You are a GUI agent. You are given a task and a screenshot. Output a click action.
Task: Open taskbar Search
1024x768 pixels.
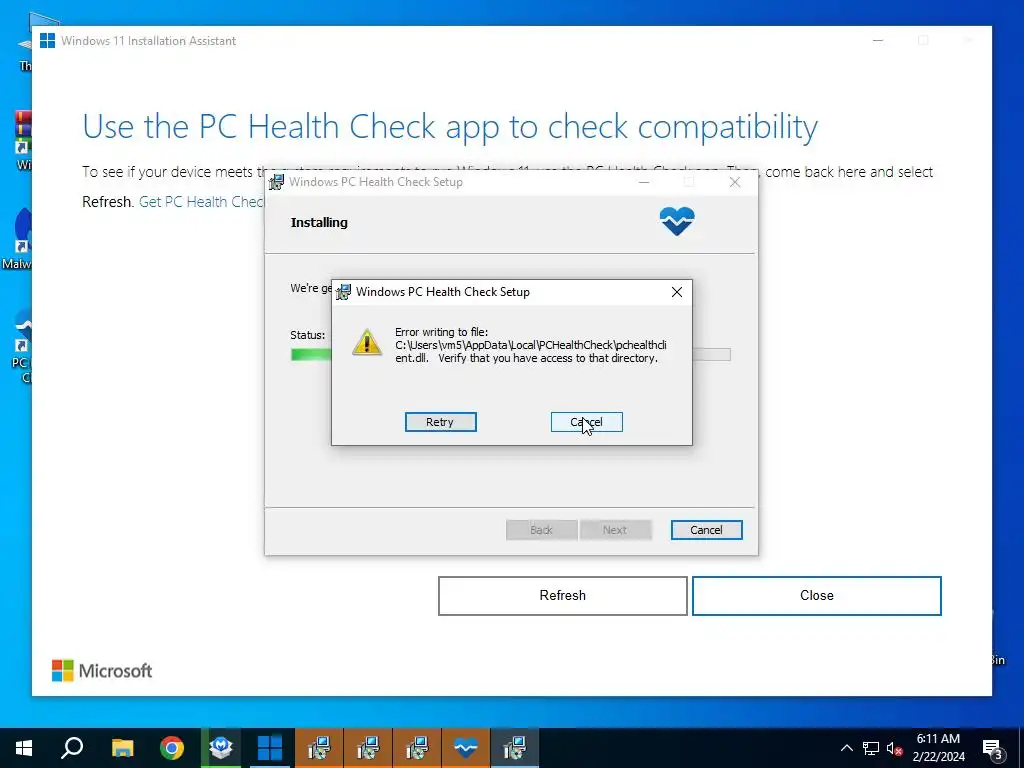[x=72, y=748]
